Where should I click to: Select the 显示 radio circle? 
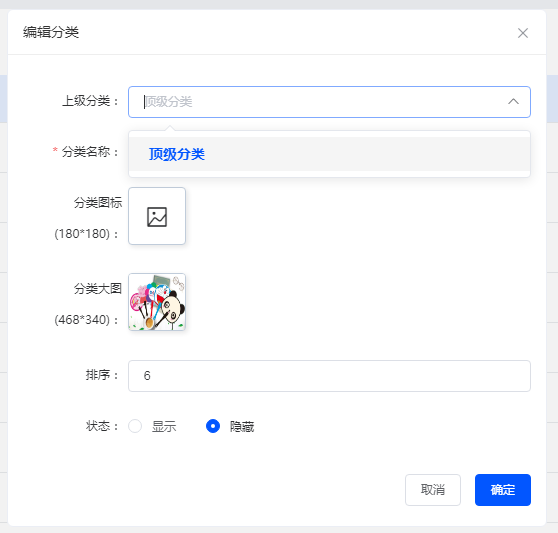pyautogui.click(x=135, y=426)
